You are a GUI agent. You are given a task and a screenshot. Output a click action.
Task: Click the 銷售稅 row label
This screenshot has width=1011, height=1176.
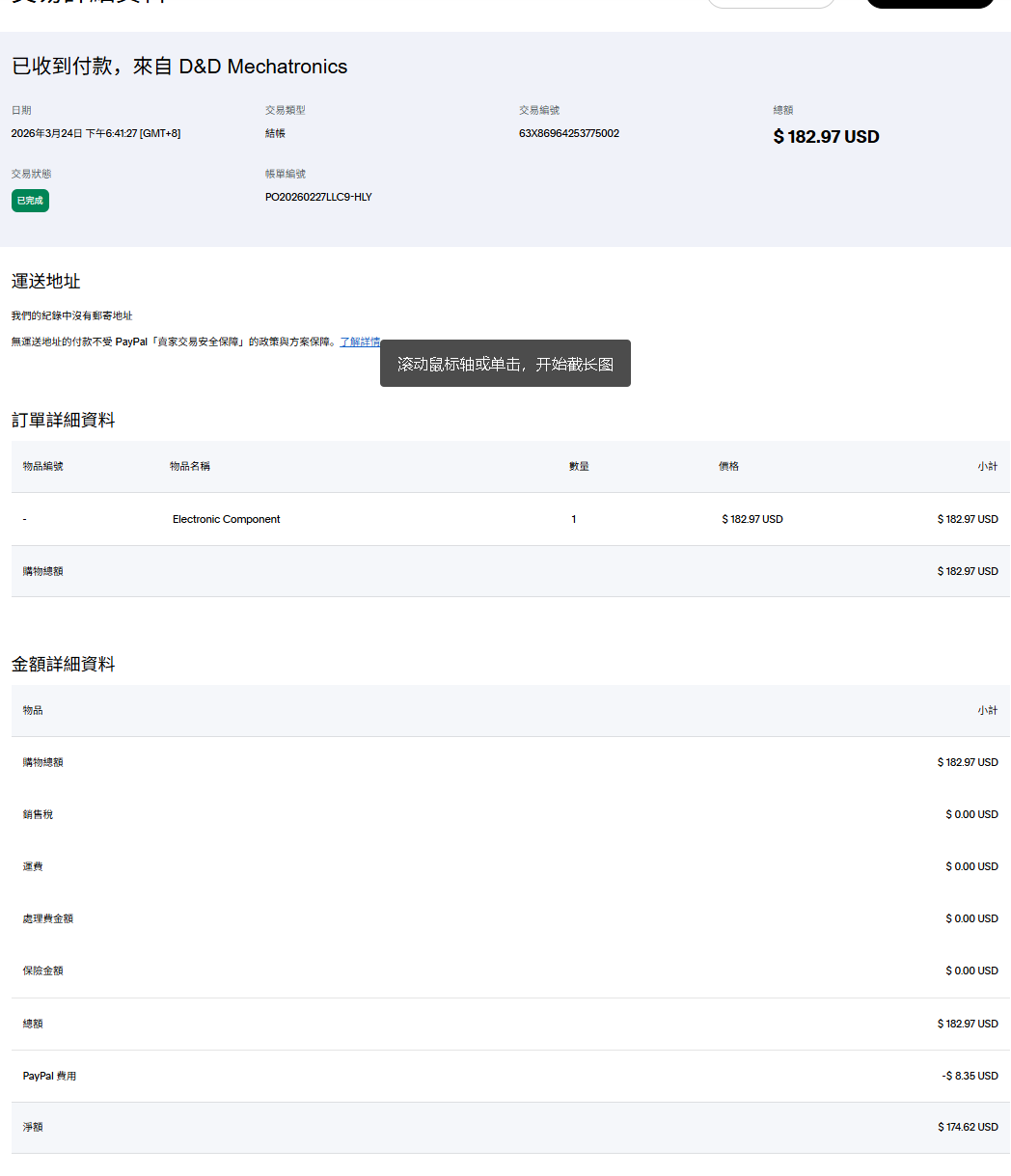point(39,814)
